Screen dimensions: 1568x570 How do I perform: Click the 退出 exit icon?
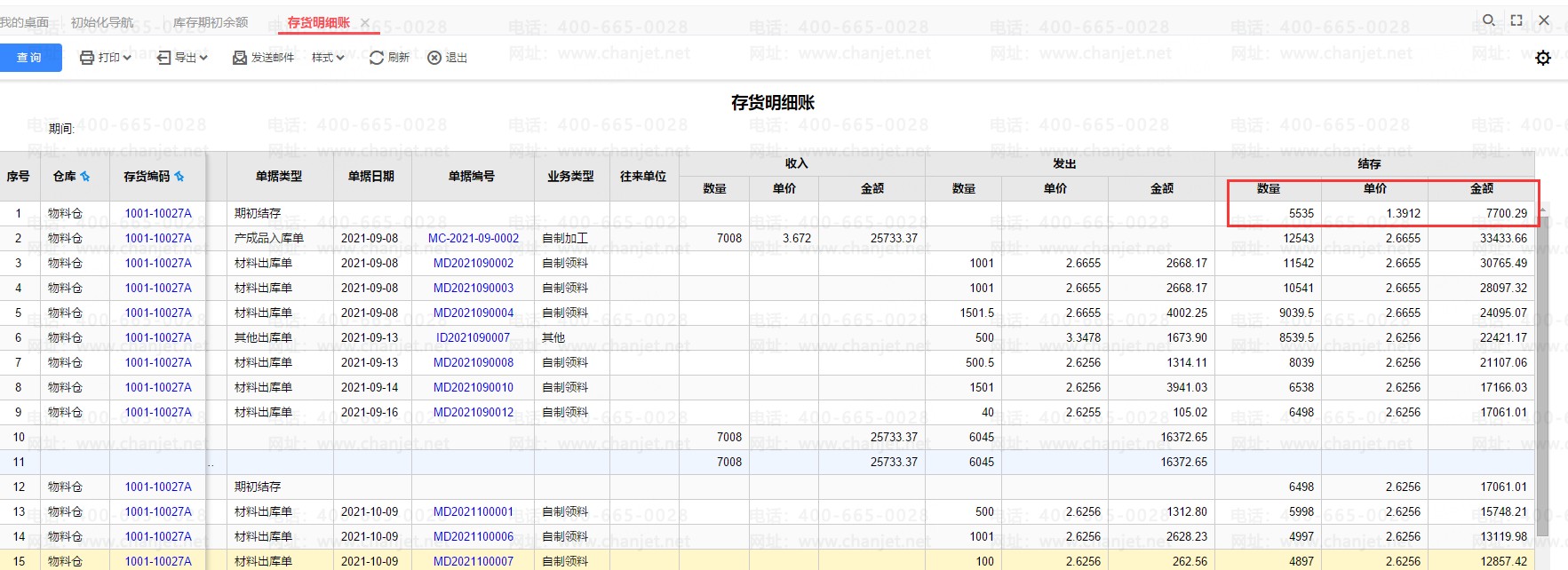tap(434, 58)
